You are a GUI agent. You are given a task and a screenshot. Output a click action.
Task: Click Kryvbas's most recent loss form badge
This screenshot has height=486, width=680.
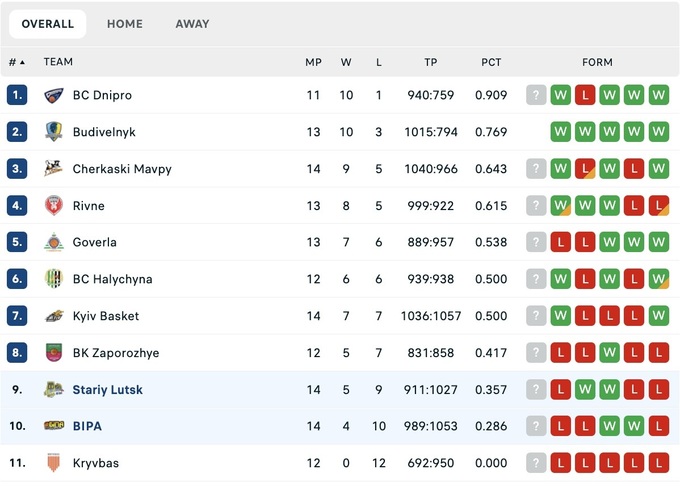[x=561, y=463]
